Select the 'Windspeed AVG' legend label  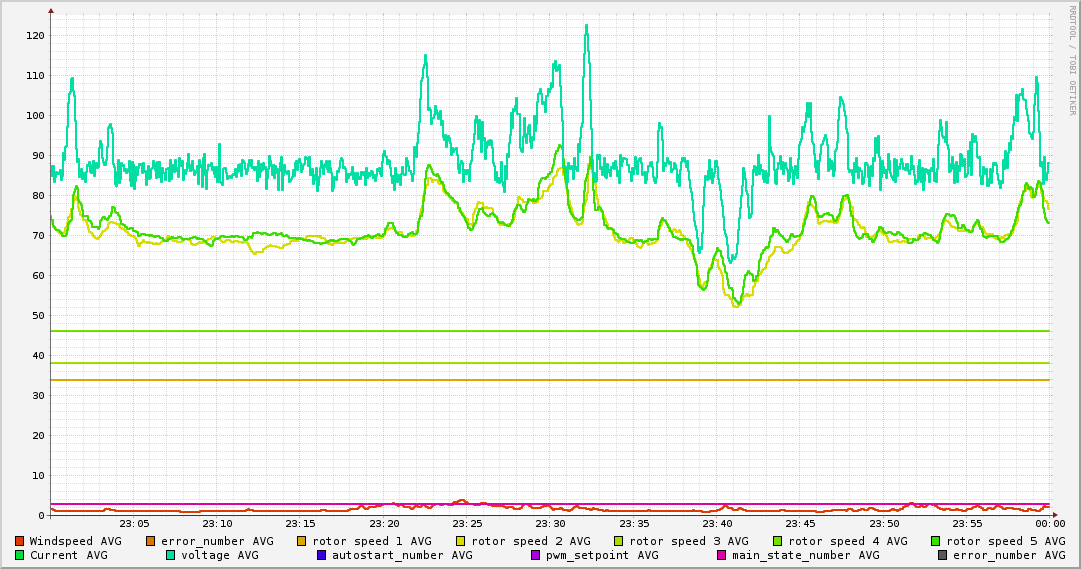[75, 541]
